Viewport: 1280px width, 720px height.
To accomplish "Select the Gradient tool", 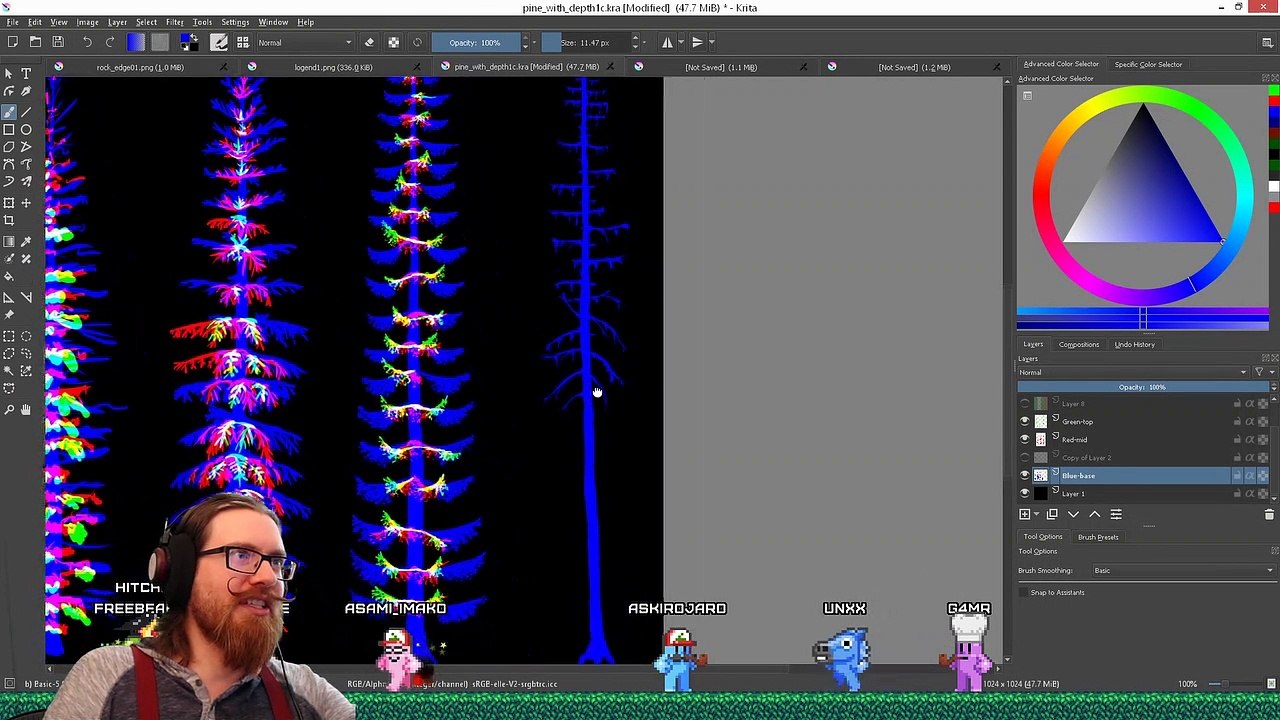I will coord(9,241).
